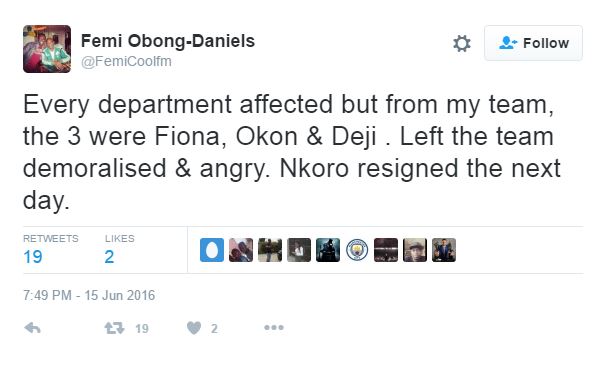Open the Batman avatar user profile

pyautogui.click(x=328, y=250)
